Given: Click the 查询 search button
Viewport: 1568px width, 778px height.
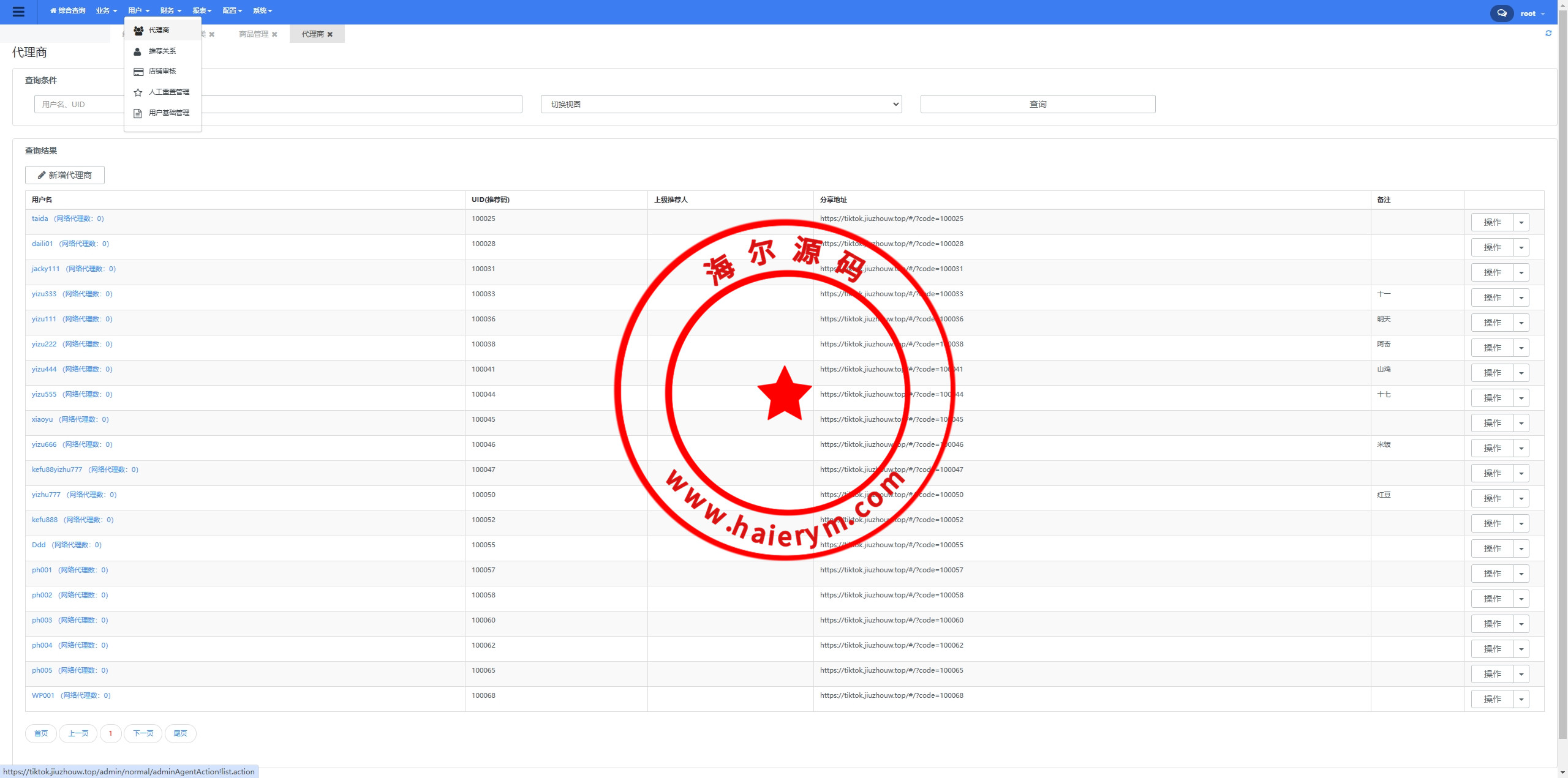Looking at the screenshot, I should [x=1038, y=104].
